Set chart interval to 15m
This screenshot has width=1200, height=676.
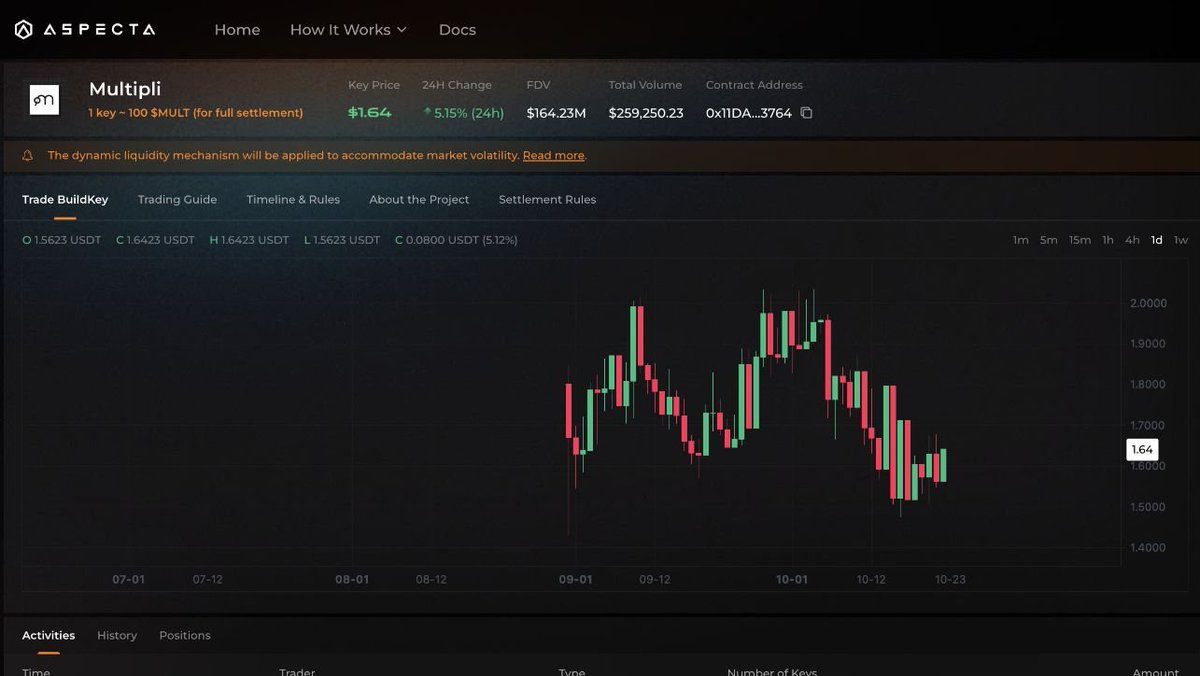point(1079,240)
